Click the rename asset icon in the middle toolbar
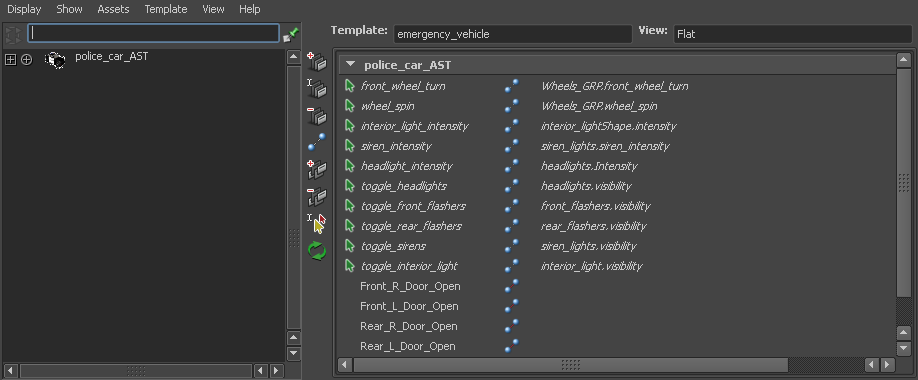This screenshot has height=380, width=918. (x=317, y=88)
